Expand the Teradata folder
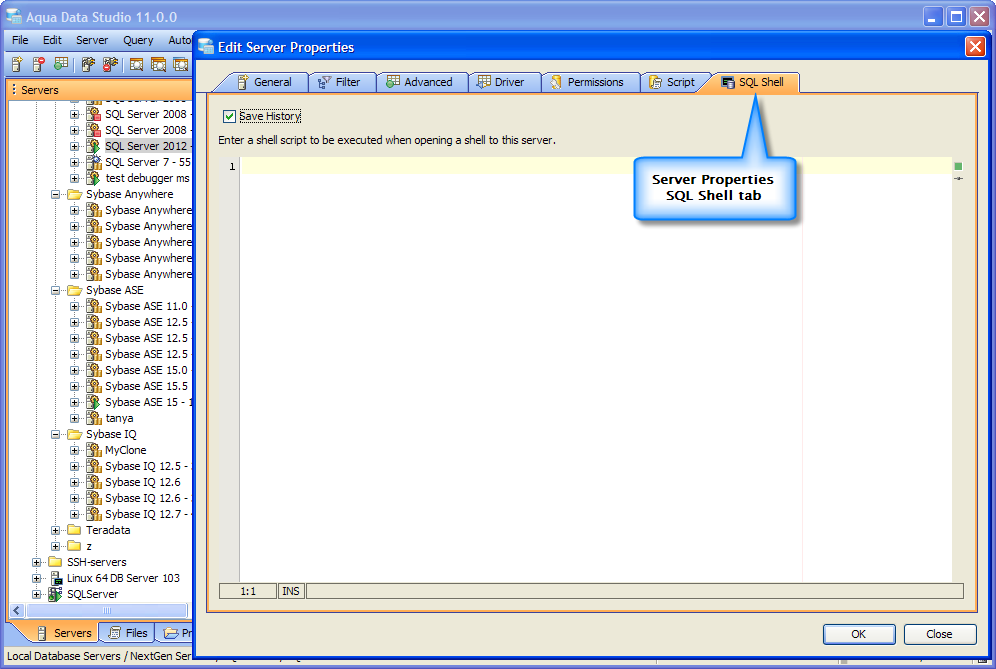 56,530
